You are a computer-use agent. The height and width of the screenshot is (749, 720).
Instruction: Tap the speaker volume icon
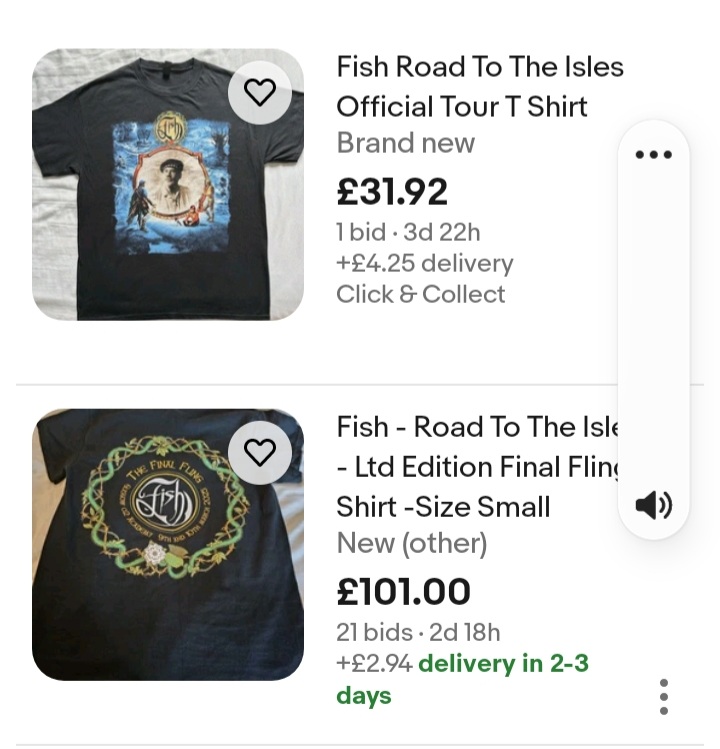pos(654,505)
